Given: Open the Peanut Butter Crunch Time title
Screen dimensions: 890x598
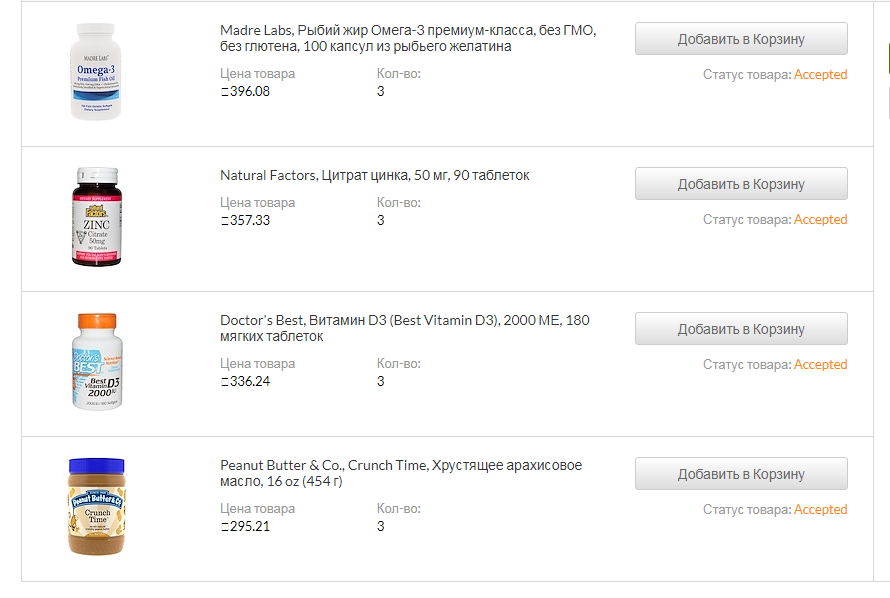Looking at the screenshot, I should (x=401, y=473).
